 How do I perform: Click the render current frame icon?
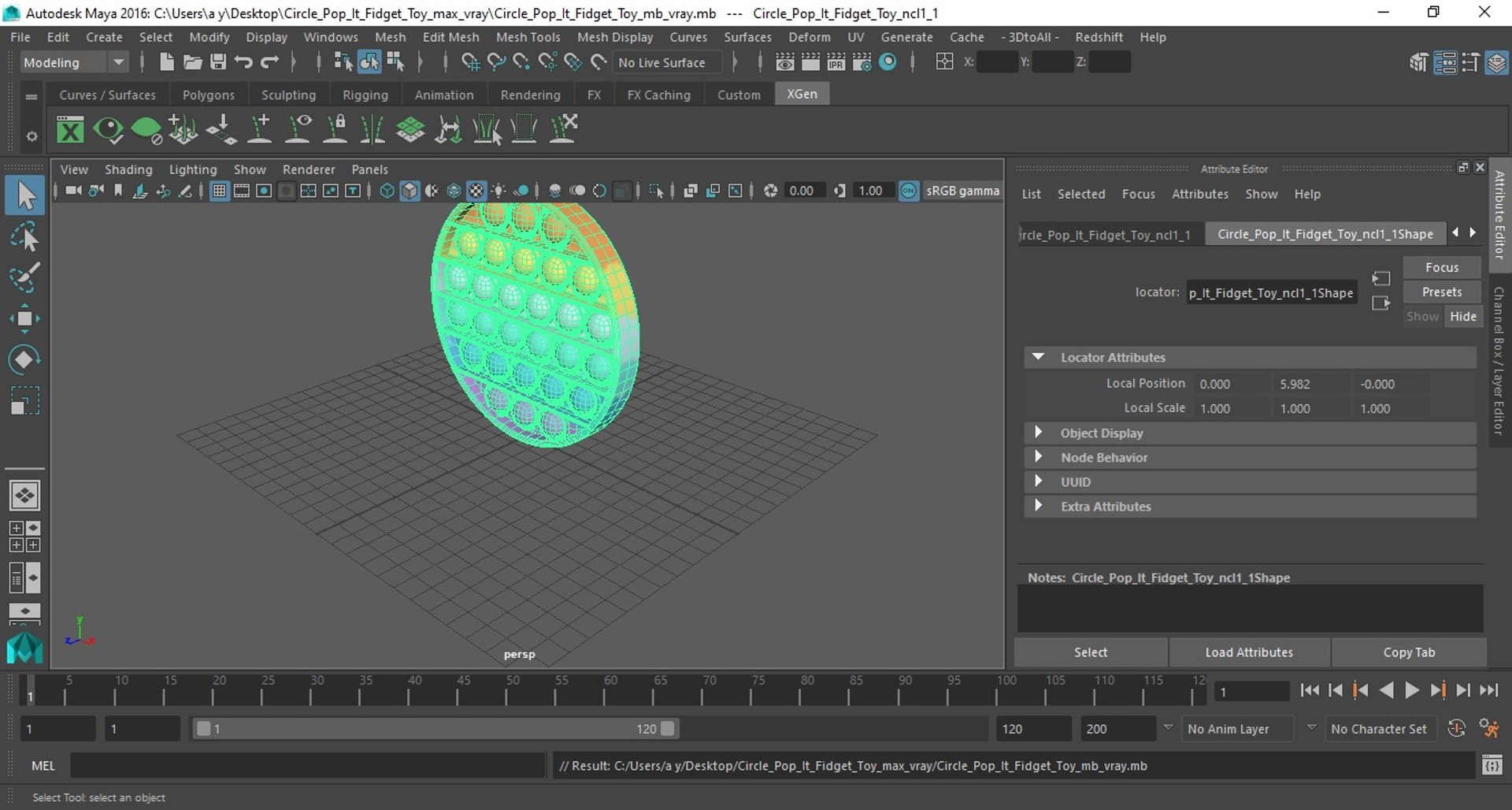coord(810,61)
